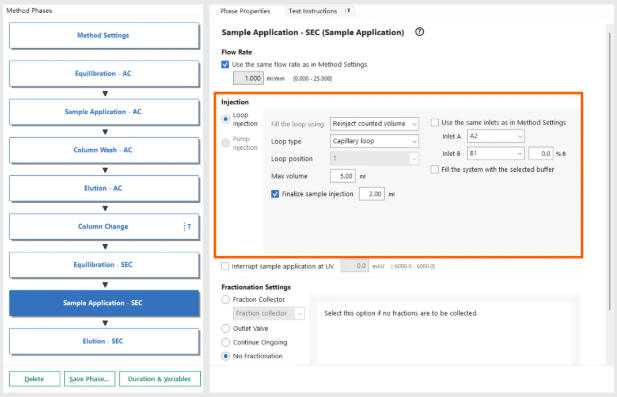Click the Delete button
Viewport: 617px width, 397px height.
pos(35,379)
